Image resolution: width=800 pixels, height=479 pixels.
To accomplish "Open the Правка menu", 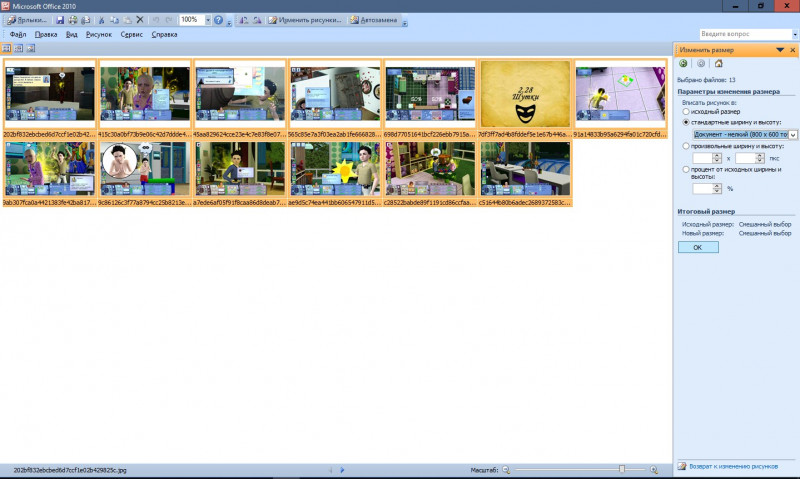I will [x=46, y=34].
